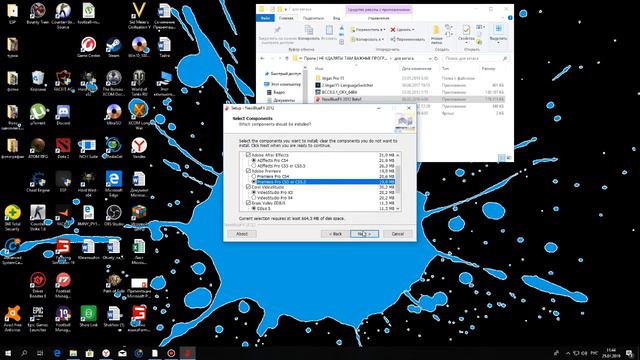This screenshot has width=640, height=360.
Task: Select the uTorrent desktop icon
Action: click(x=38, y=115)
